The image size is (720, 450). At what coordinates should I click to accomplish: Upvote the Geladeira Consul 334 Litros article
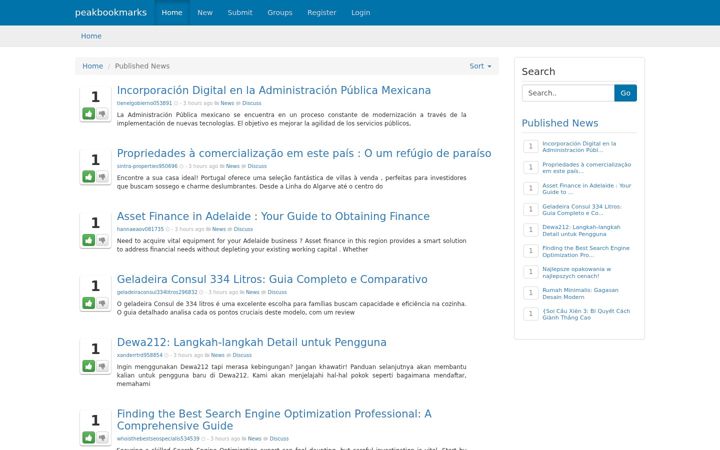pyautogui.click(x=89, y=303)
